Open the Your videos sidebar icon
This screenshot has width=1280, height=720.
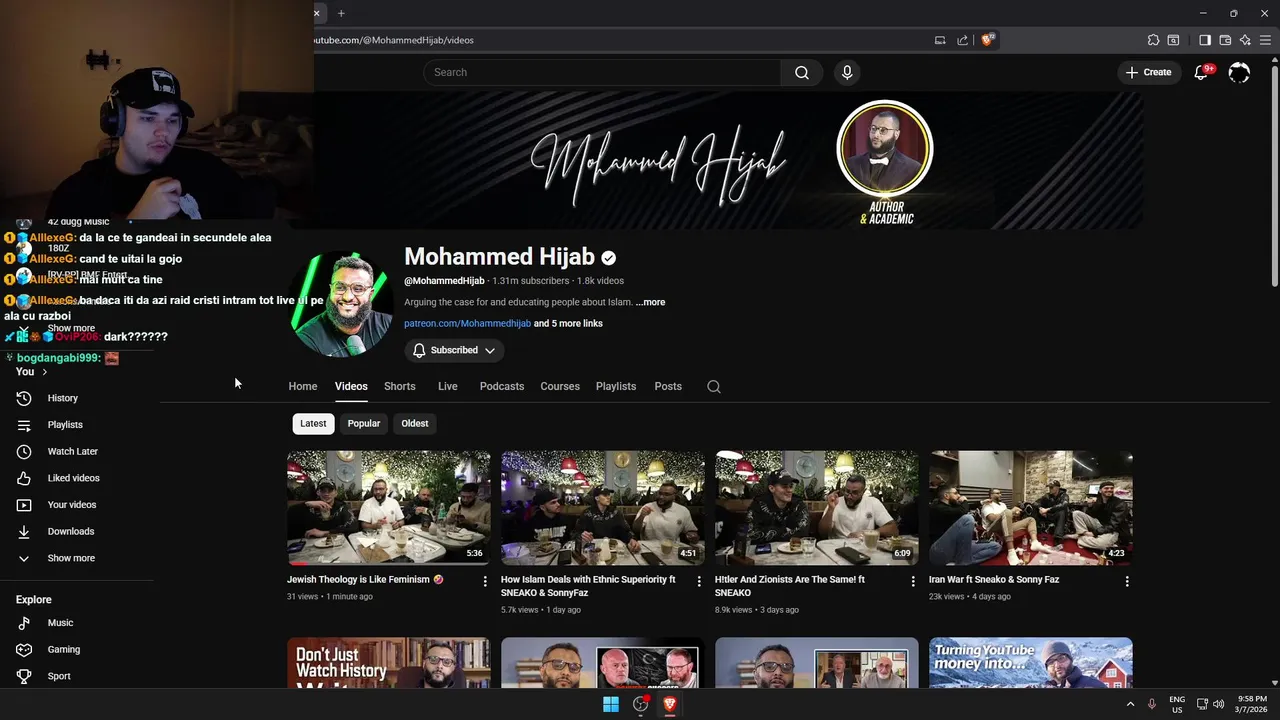(24, 505)
